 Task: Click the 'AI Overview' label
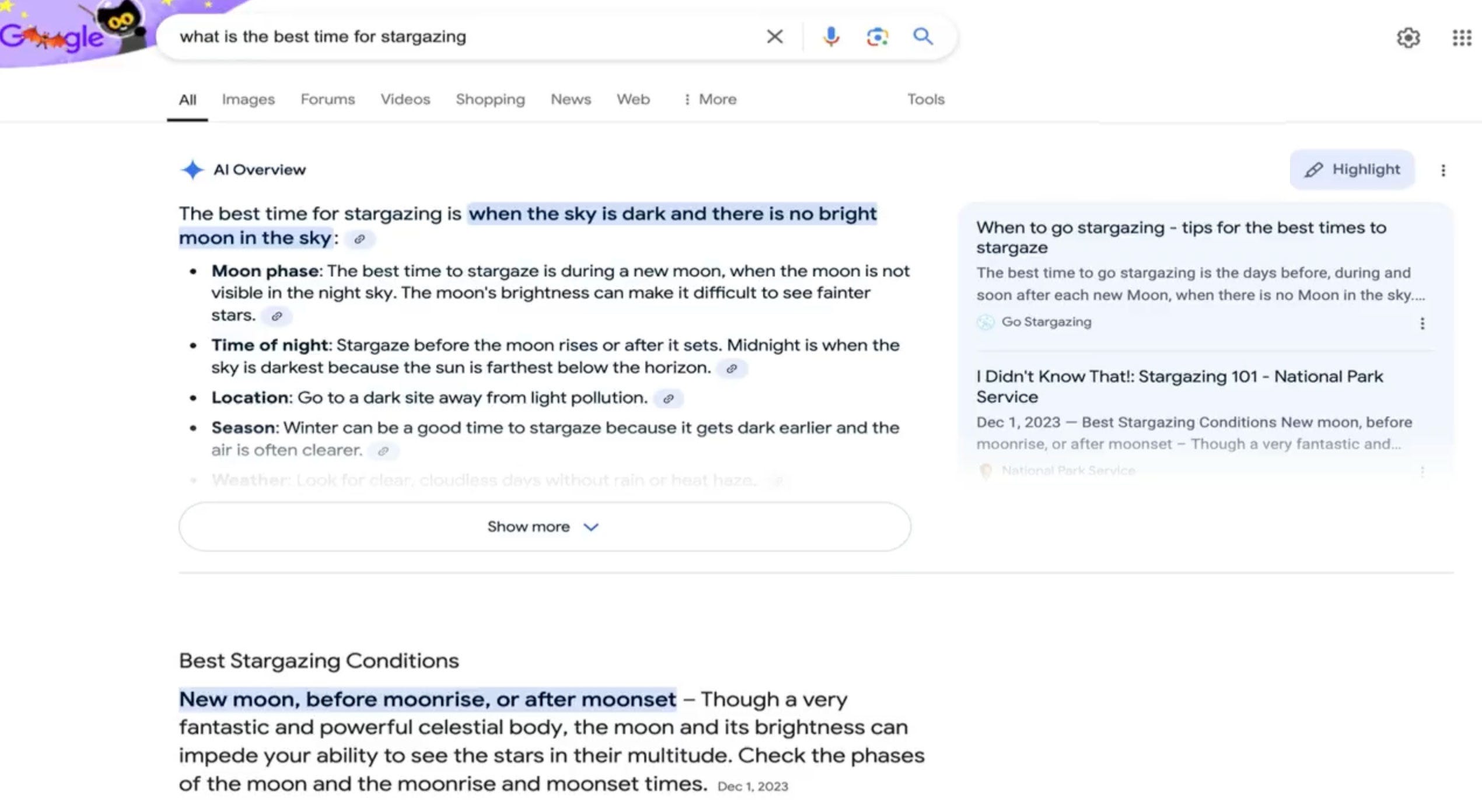click(x=260, y=170)
